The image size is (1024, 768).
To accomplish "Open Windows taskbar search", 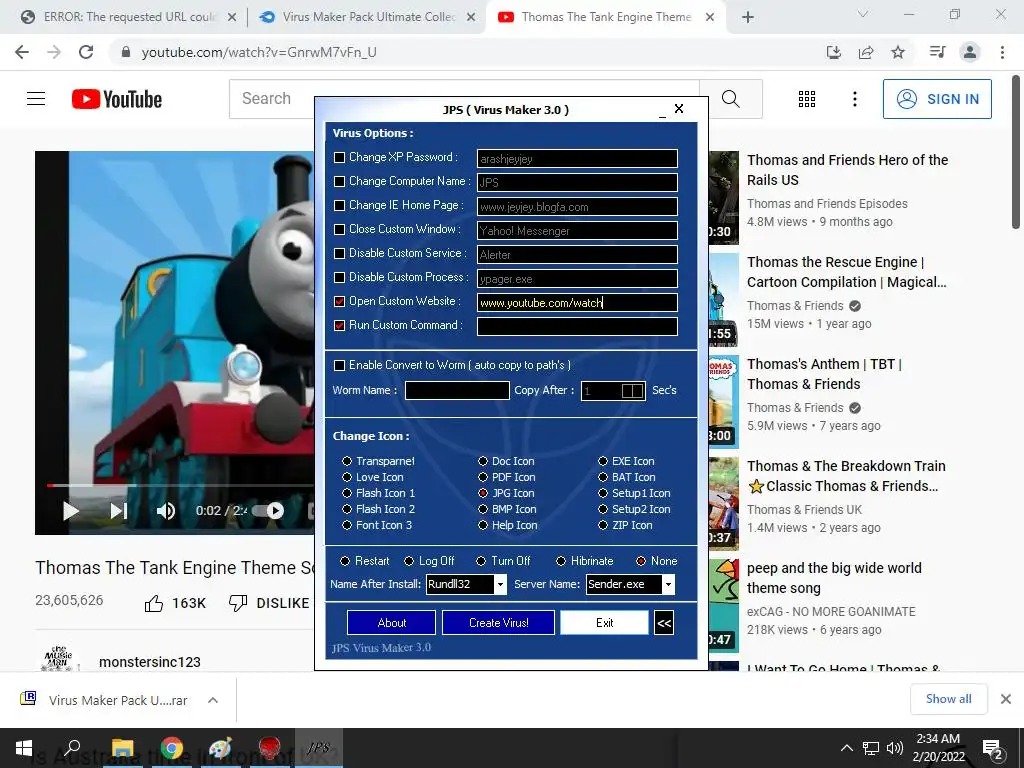I will pyautogui.click(x=72, y=748).
